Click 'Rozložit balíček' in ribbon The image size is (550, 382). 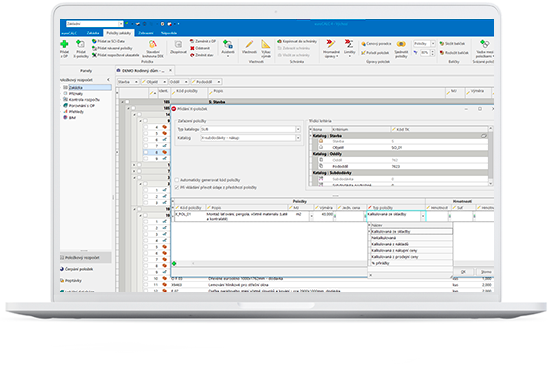pyautogui.click(x=454, y=53)
